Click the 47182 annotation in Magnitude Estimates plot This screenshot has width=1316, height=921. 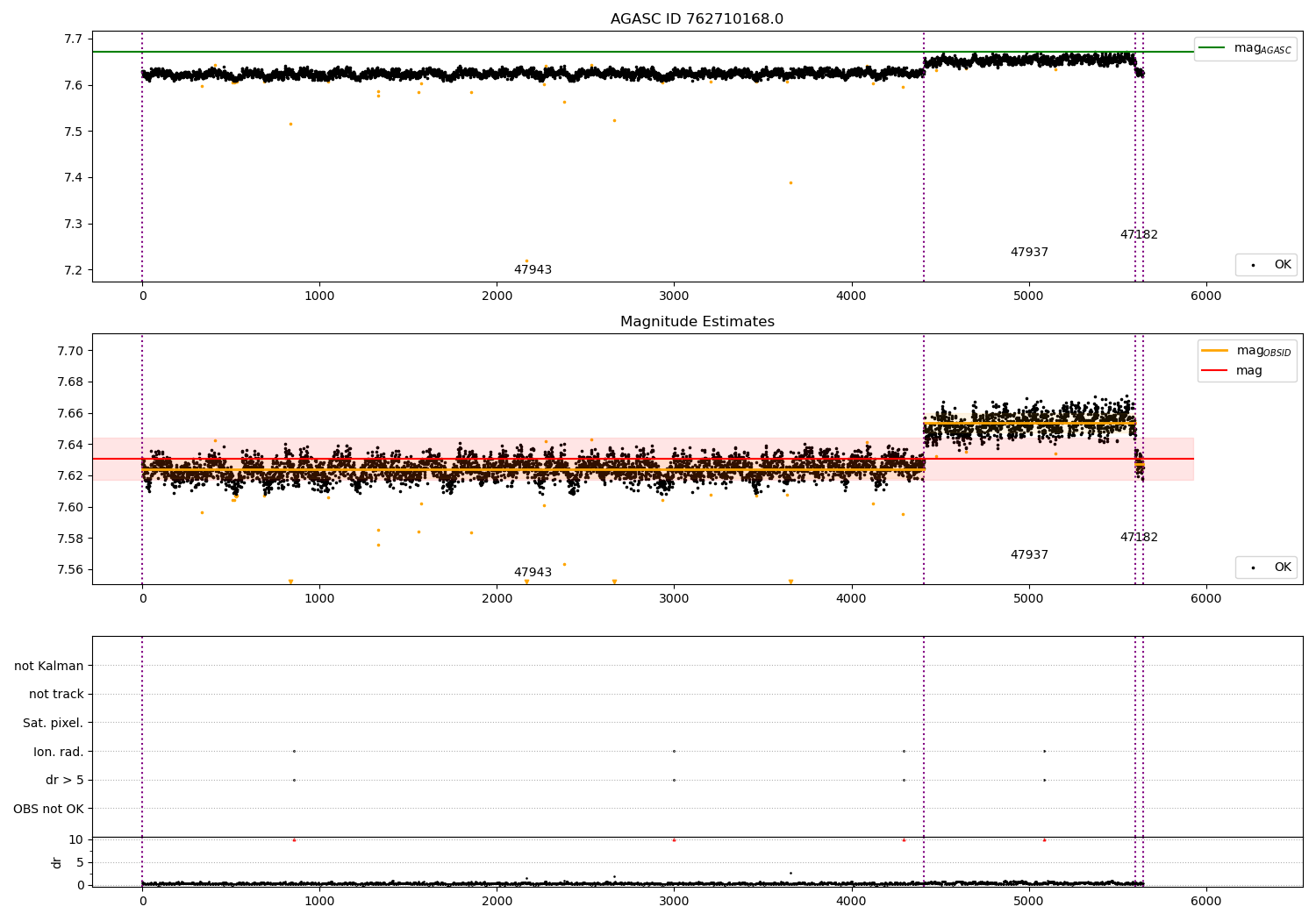(1139, 538)
